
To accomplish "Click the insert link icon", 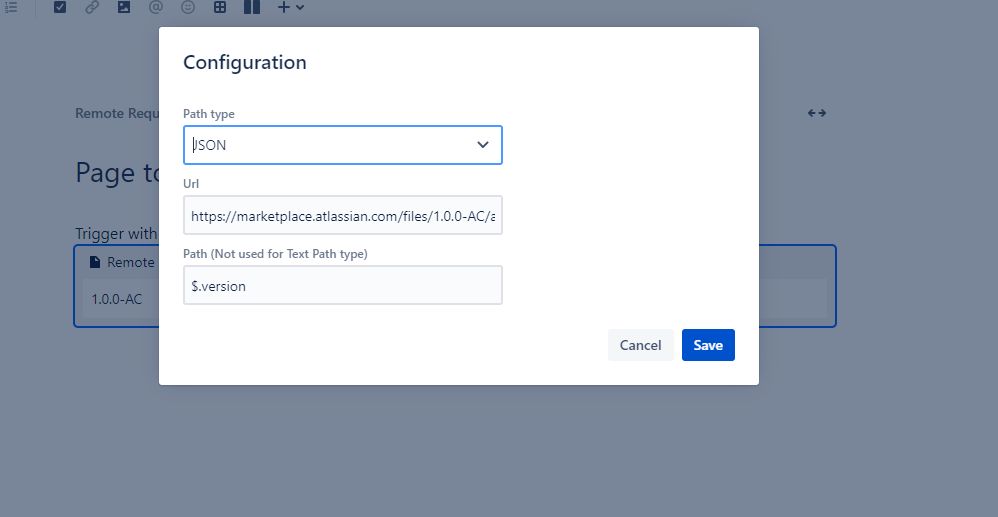I will click(x=92, y=7).
